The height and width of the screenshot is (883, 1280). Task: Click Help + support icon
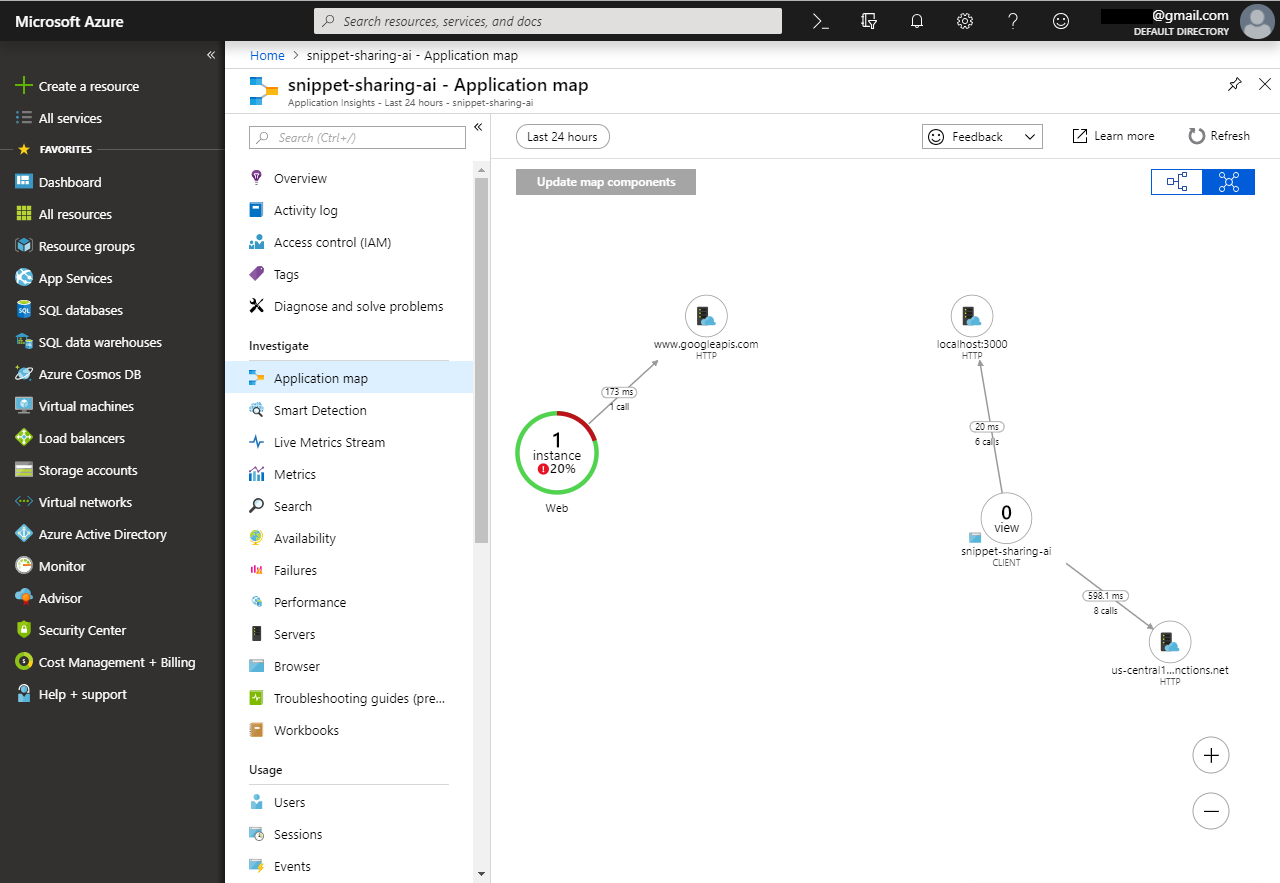tap(24, 694)
